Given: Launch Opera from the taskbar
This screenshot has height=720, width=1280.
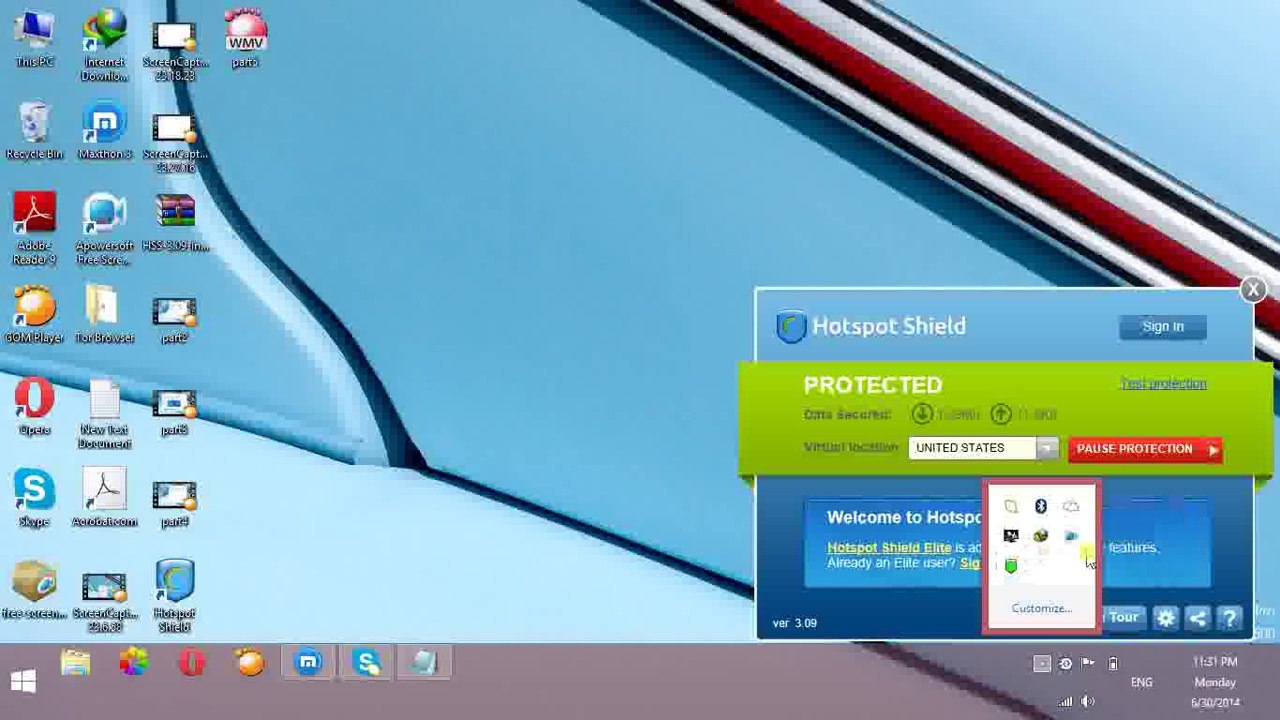Looking at the screenshot, I should (192, 663).
